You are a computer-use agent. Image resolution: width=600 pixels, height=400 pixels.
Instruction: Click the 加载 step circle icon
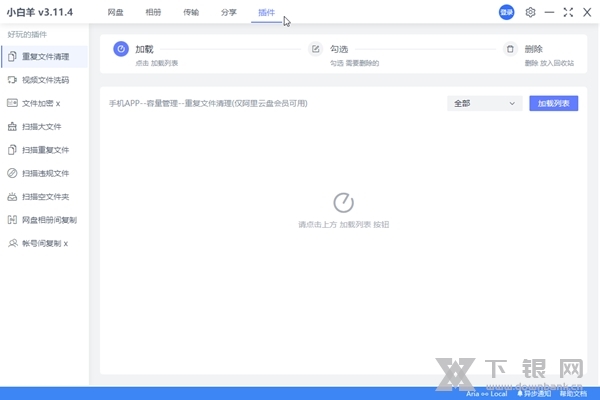coord(121,49)
